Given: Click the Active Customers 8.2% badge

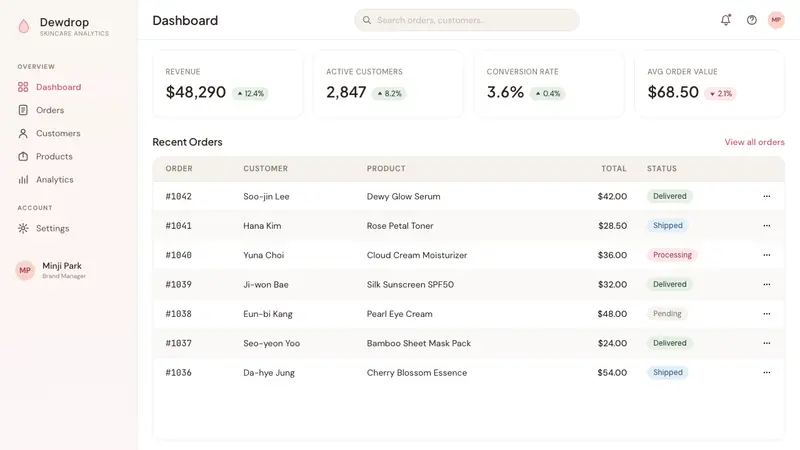Looking at the screenshot, I should click(389, 93).
